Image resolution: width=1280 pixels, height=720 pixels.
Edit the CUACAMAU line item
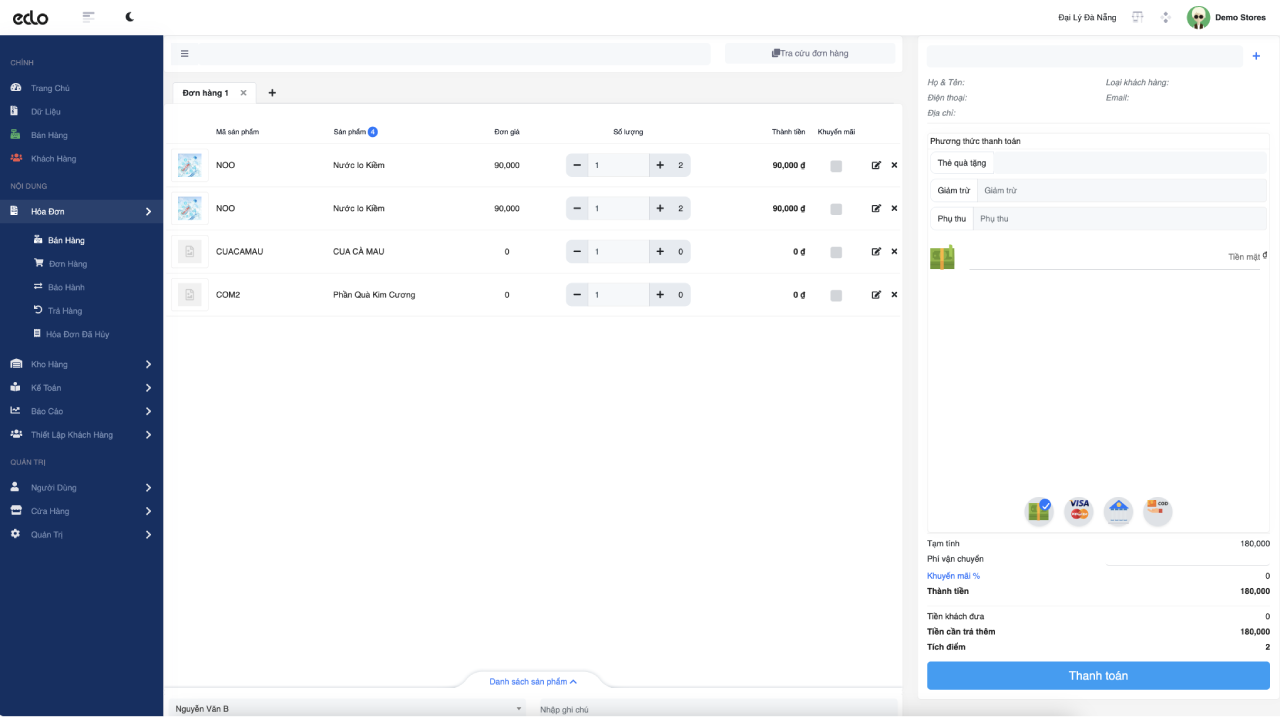876,252
